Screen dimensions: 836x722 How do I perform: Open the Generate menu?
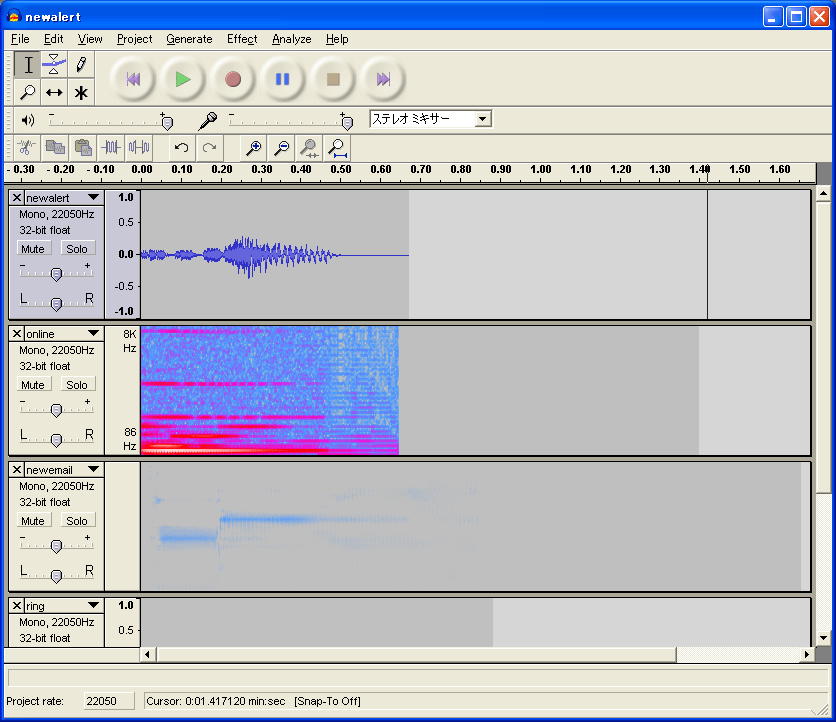189,39
